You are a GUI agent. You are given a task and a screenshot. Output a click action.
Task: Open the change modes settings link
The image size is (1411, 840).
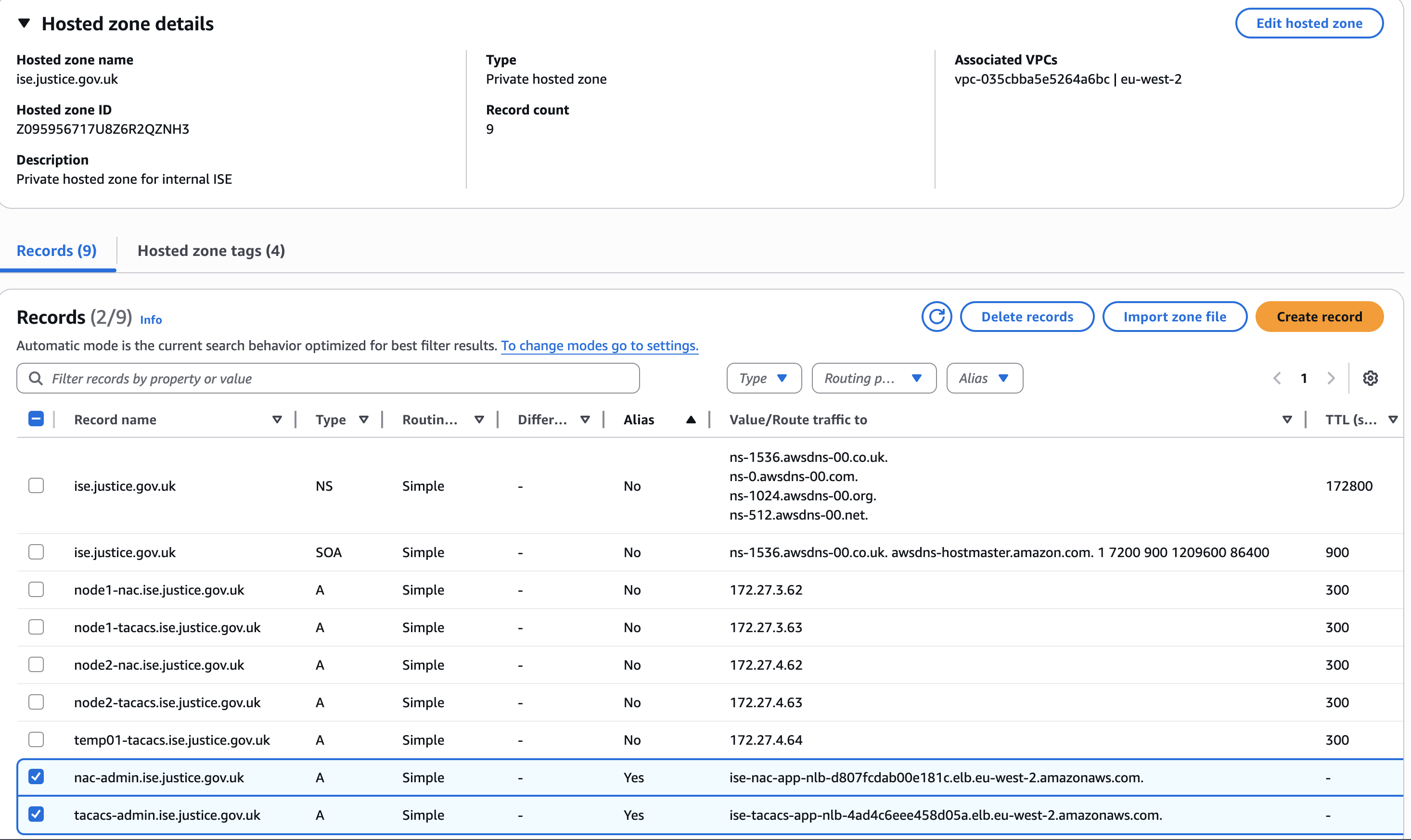coord(600,345)
